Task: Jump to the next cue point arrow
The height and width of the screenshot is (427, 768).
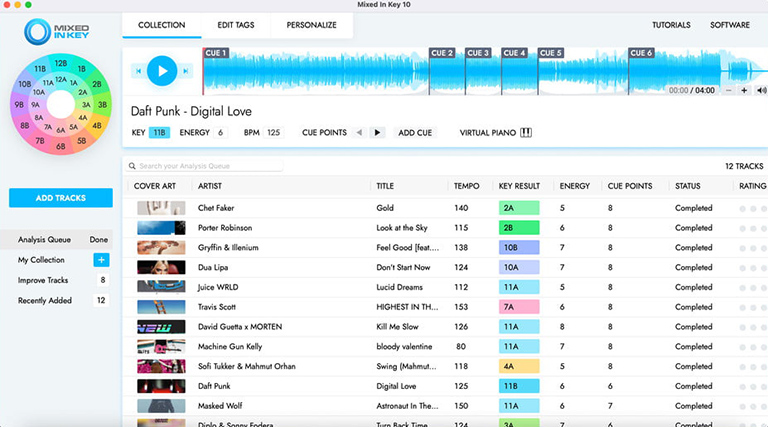Action: click(377, 132)
